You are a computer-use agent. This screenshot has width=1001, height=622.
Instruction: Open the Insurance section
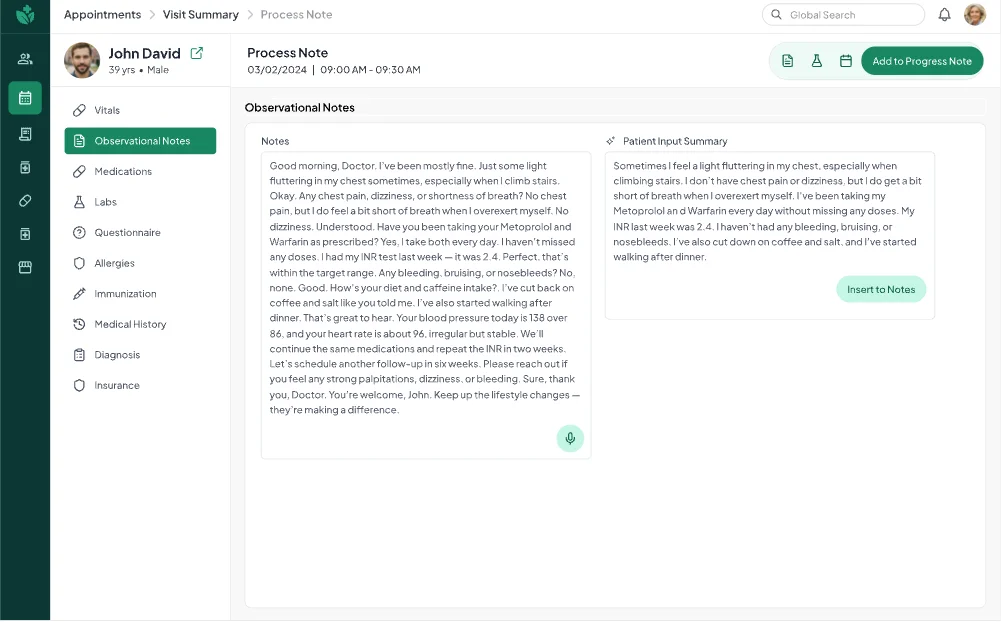coord(140,386)
